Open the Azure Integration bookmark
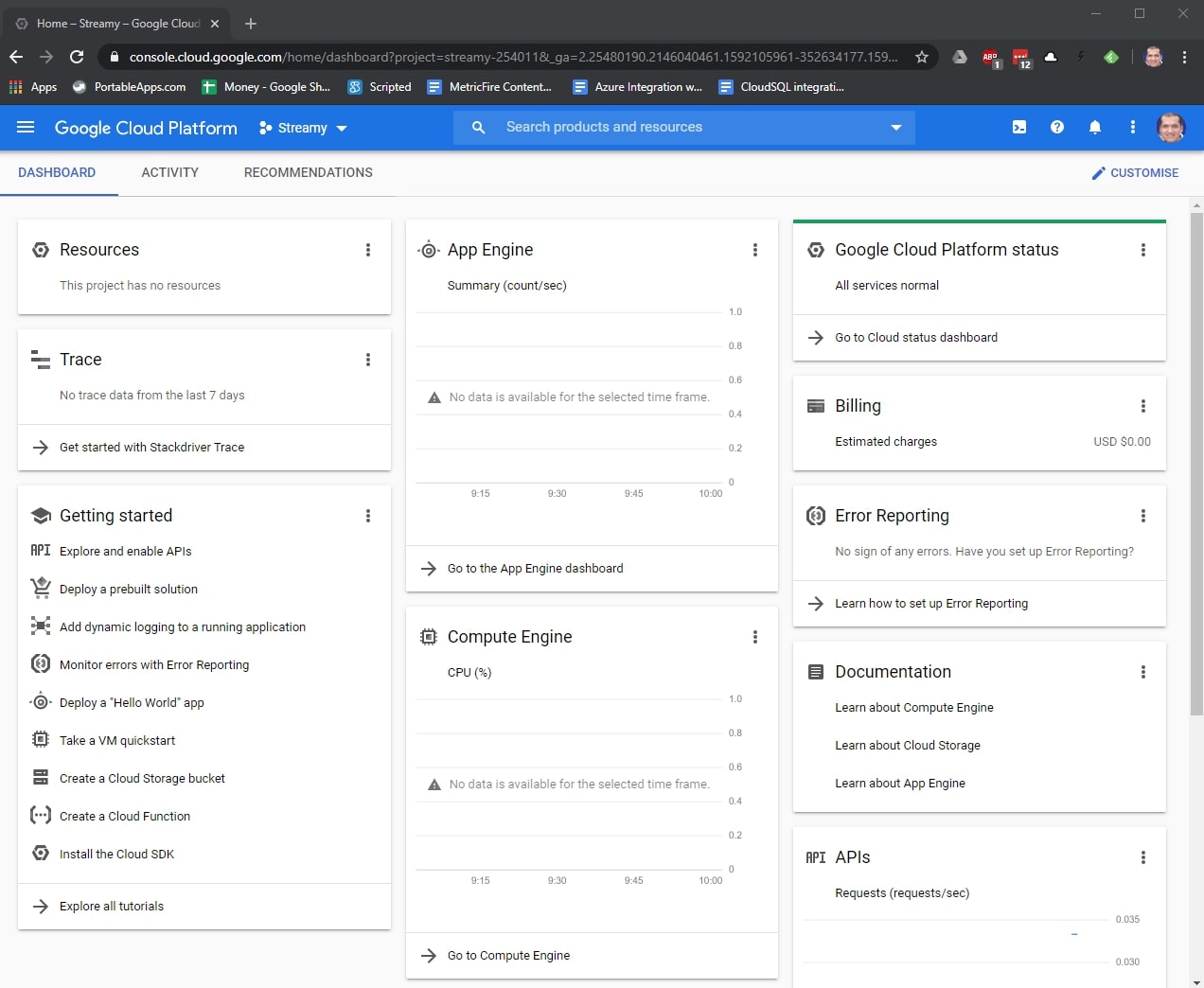 click(x=638, y=87)
